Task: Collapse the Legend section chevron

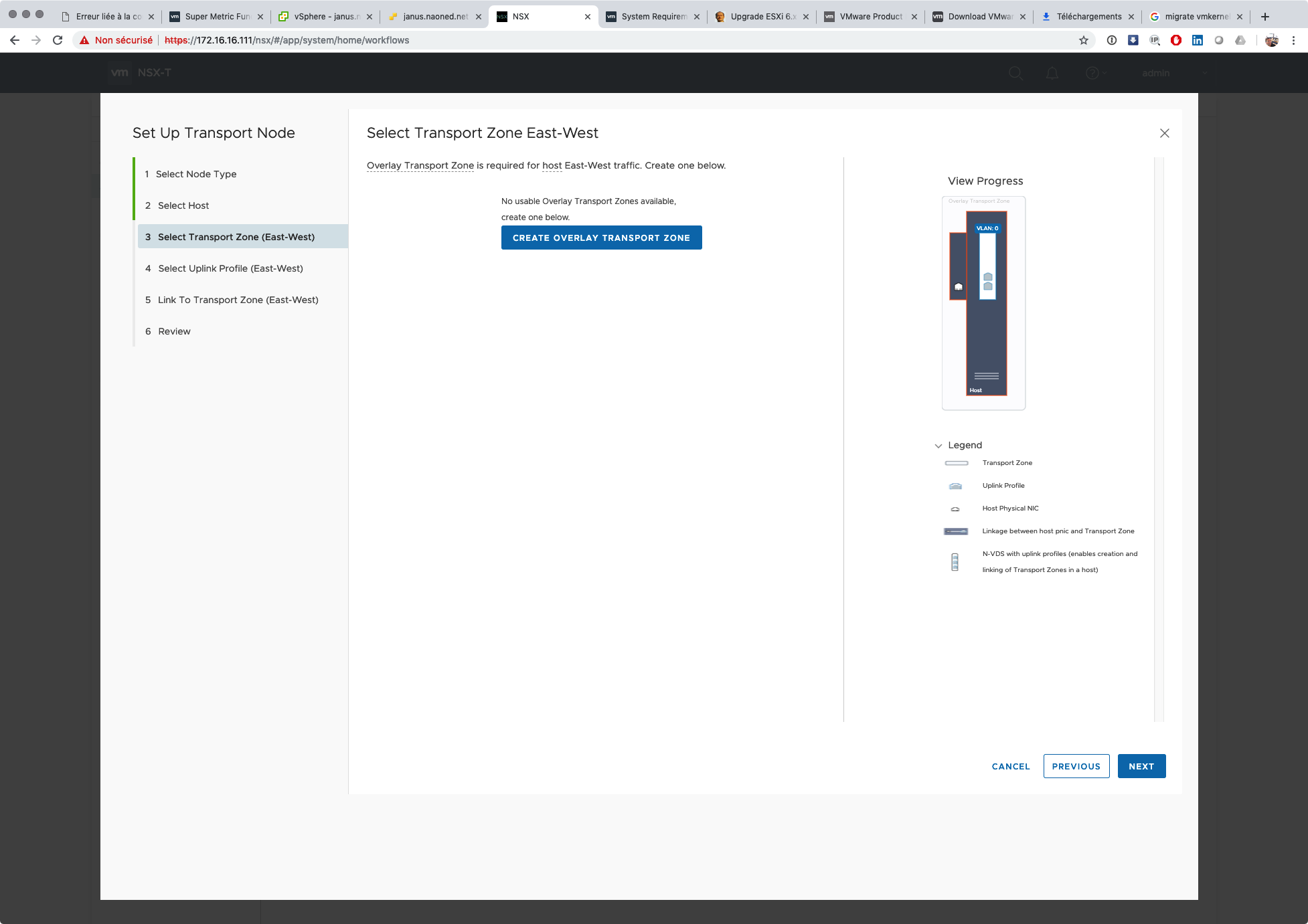Action: pyautogui.click(x=938, y=446)
